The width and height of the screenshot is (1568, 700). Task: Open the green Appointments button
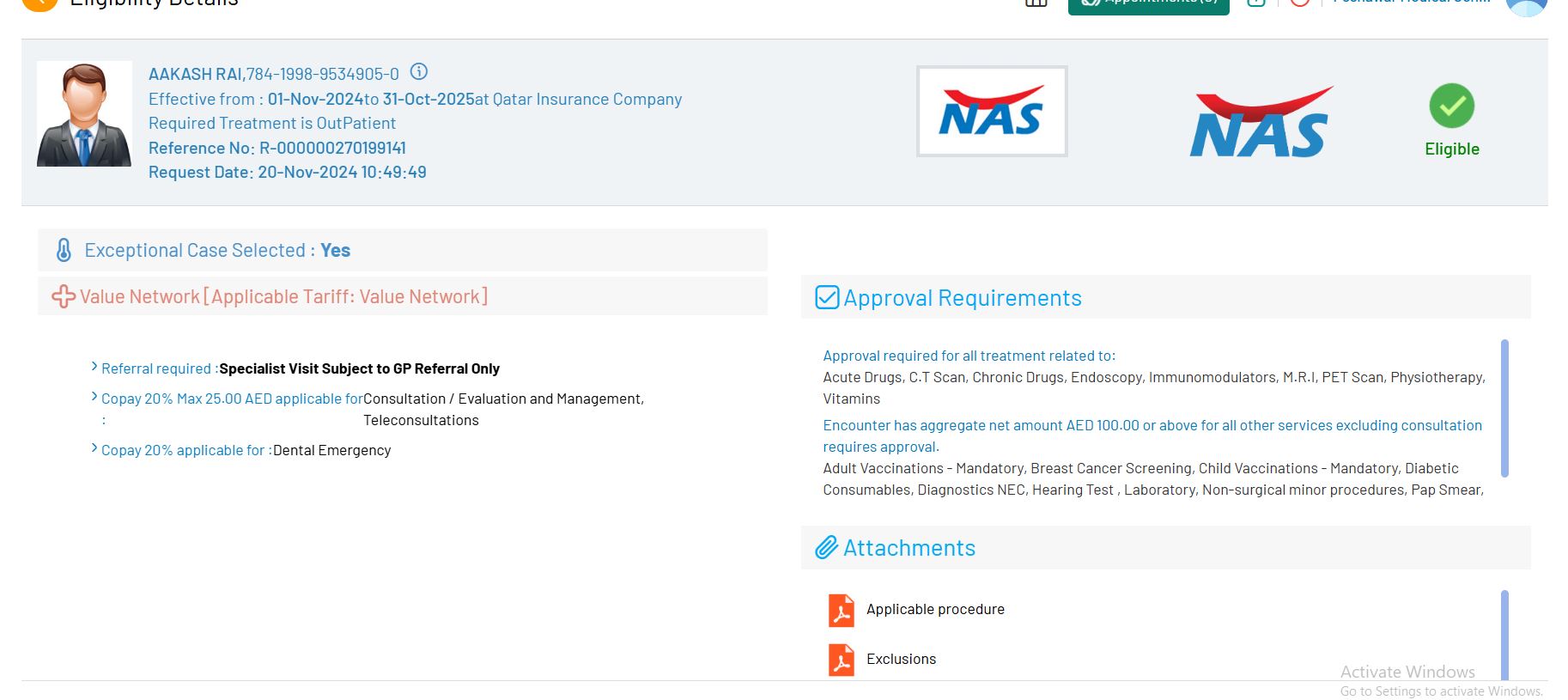click(x=1148, y=4)
